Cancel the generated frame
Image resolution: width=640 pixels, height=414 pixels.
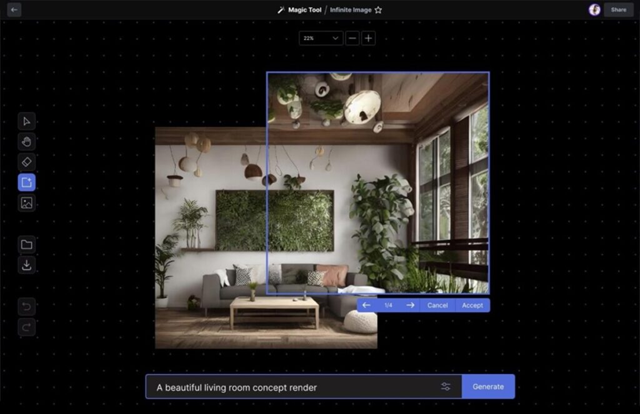(x=438, y=305)
